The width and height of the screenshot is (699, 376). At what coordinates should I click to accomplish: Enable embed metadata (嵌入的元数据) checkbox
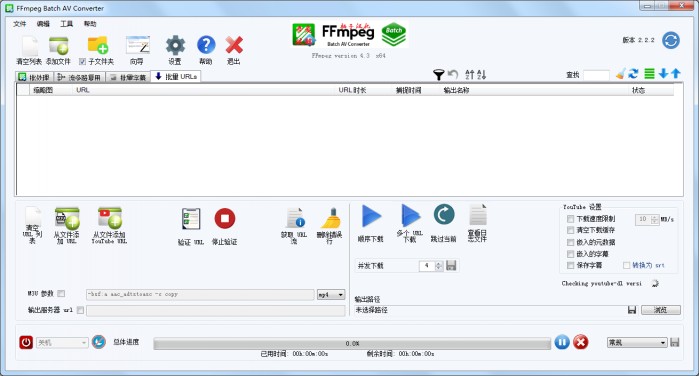570,242
